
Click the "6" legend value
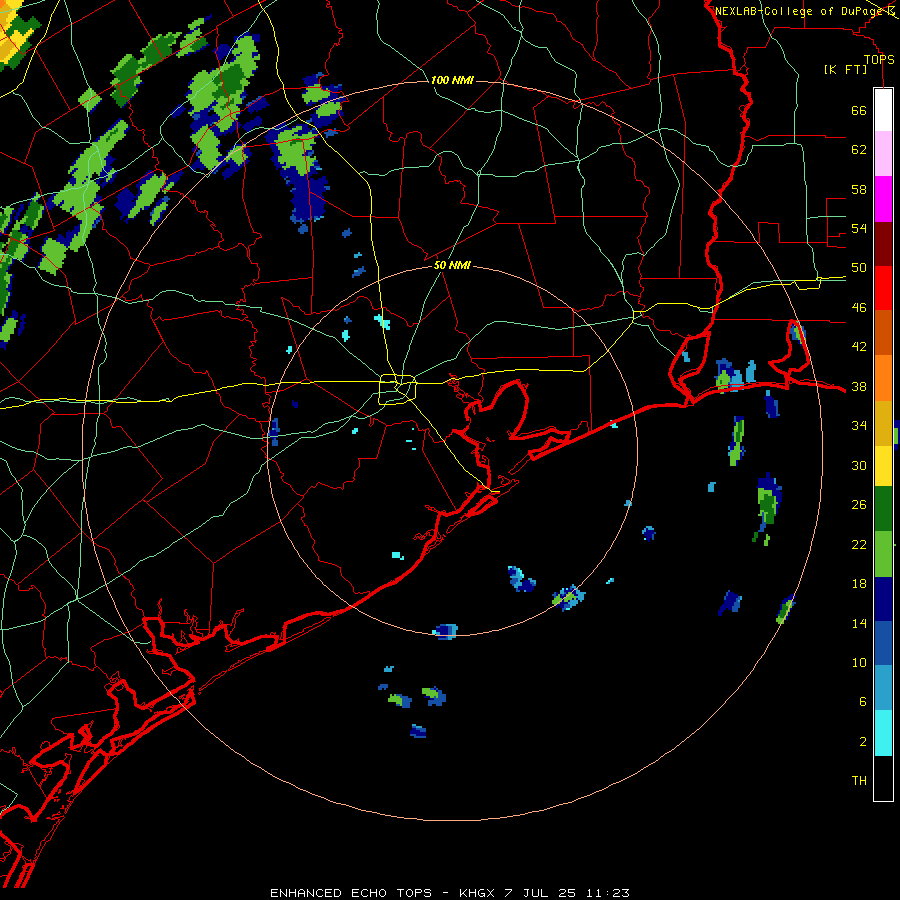point(863,702)
